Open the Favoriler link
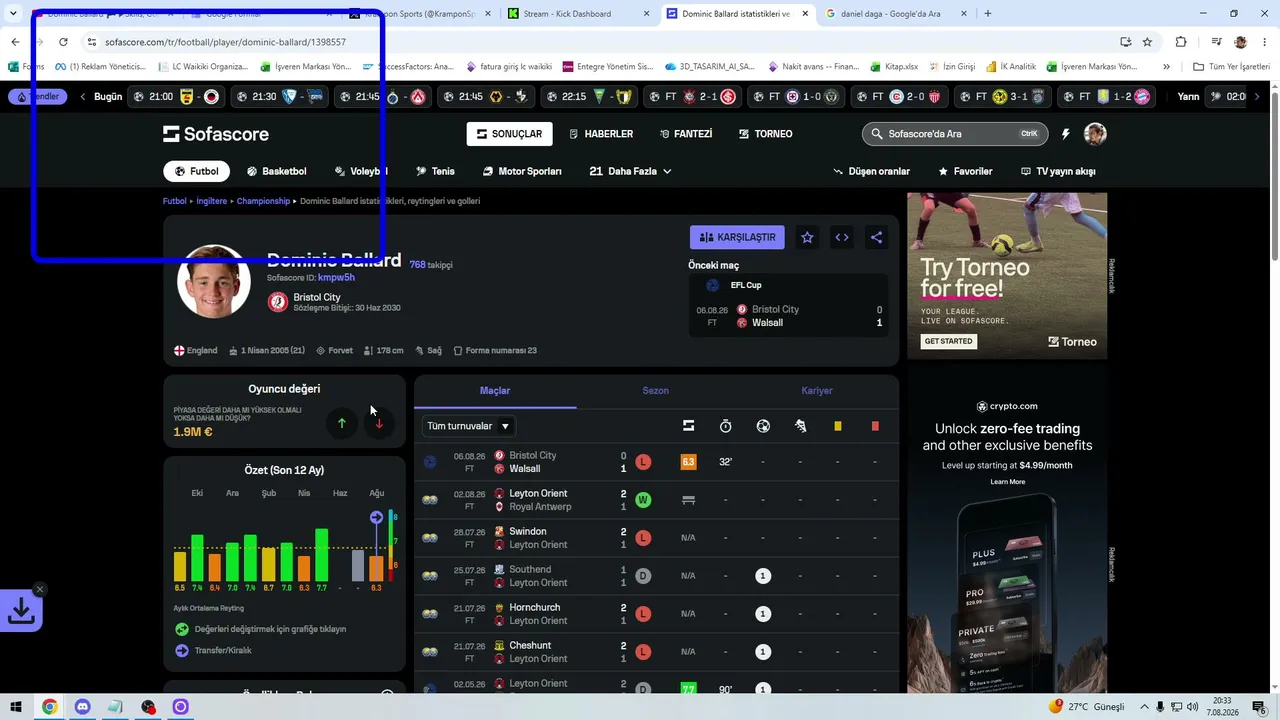1280x720 pixels. point(965,171)
